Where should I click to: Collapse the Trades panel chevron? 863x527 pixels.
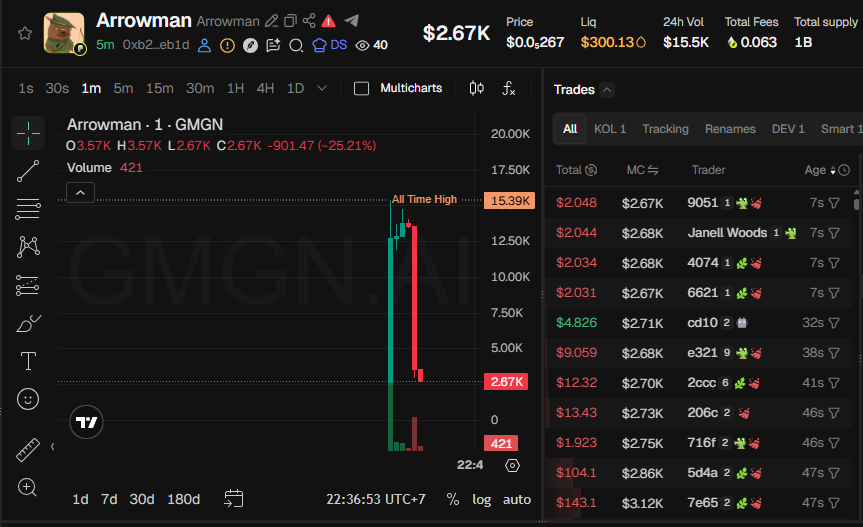point(607,90)
